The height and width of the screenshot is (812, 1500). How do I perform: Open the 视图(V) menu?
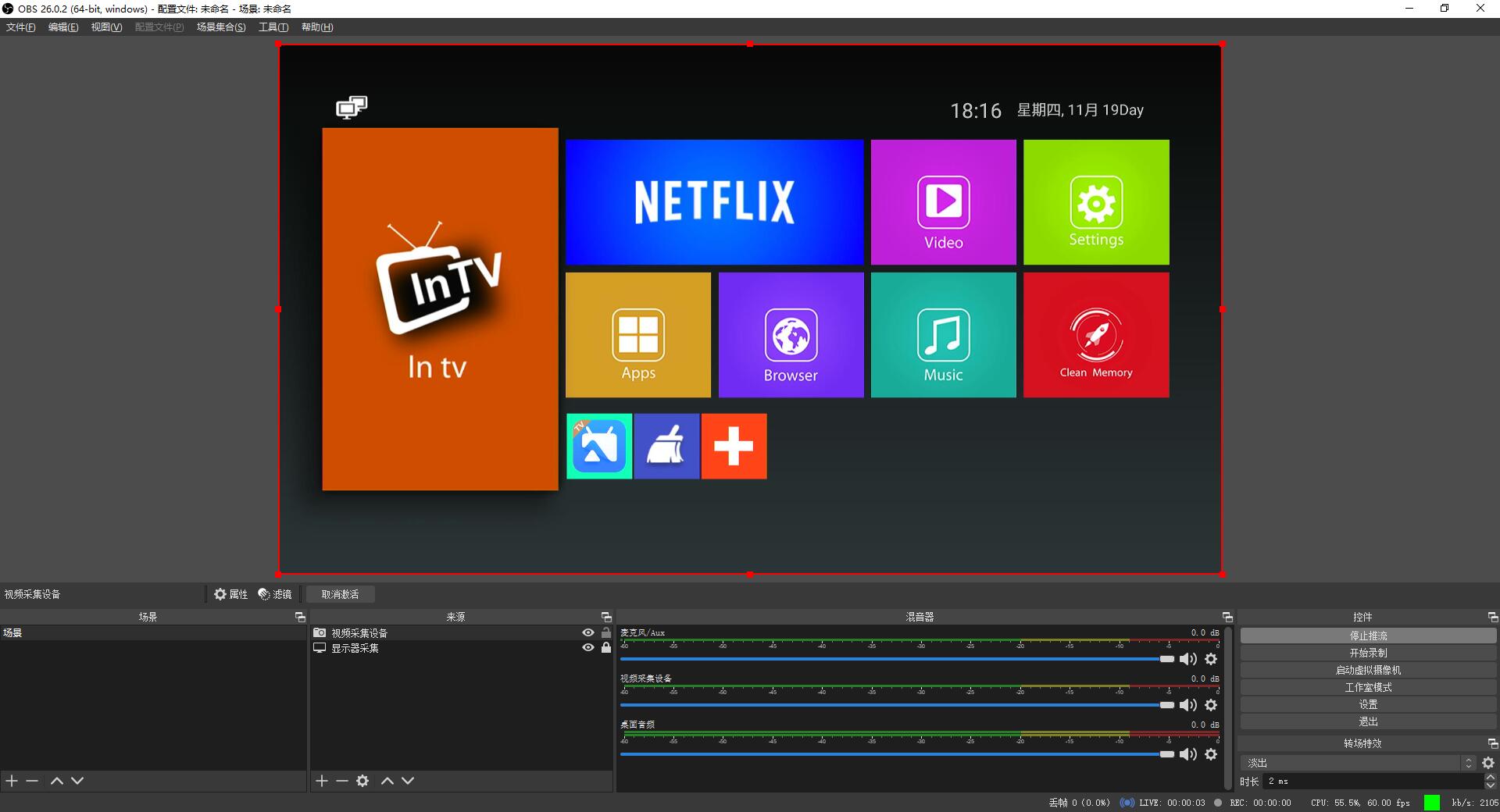106,27
